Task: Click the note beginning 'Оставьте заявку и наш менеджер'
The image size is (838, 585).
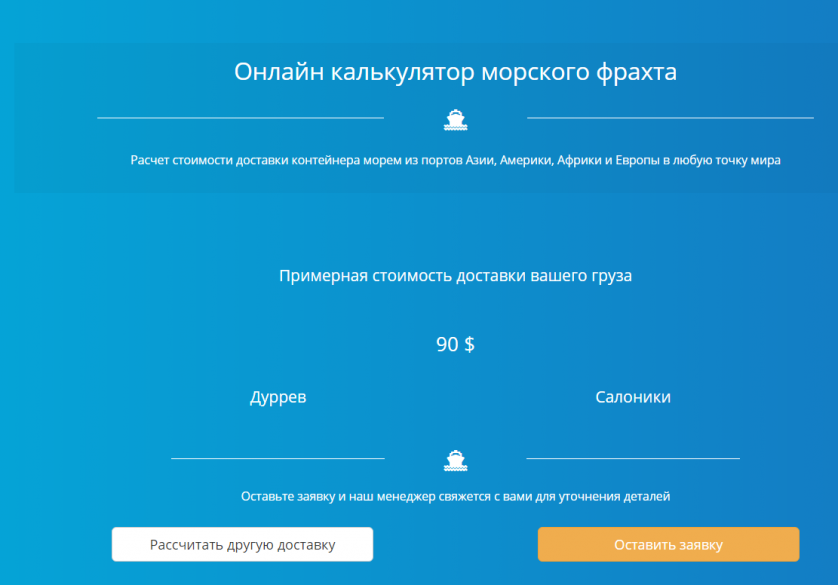Action: (x=455, y=496)
